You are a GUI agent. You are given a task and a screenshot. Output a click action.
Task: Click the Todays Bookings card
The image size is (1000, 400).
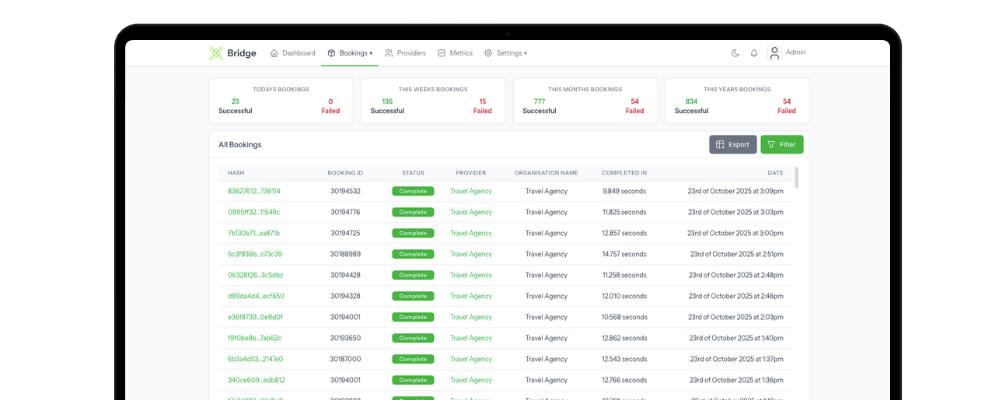pos(281,101)
